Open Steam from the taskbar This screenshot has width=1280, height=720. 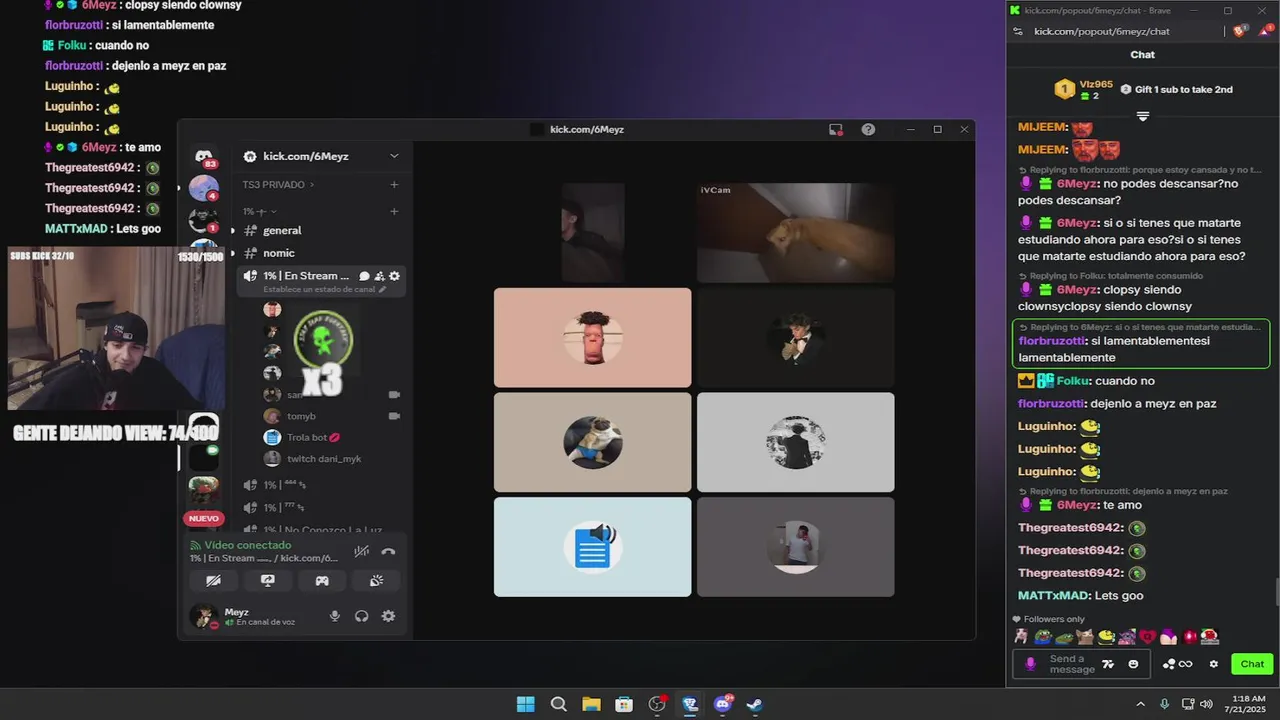(755, 704)
